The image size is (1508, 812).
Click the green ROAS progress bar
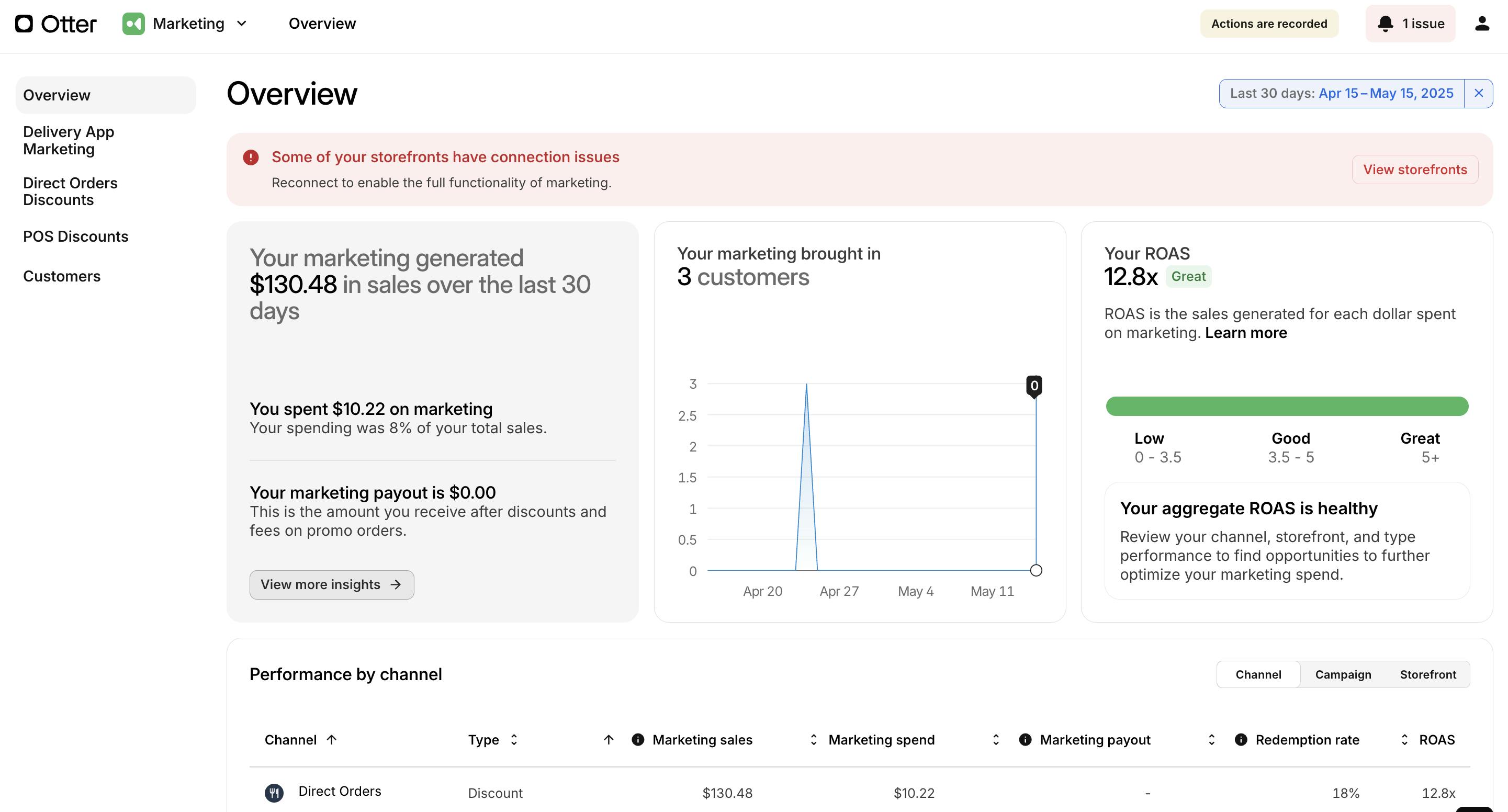(1287, 407)
